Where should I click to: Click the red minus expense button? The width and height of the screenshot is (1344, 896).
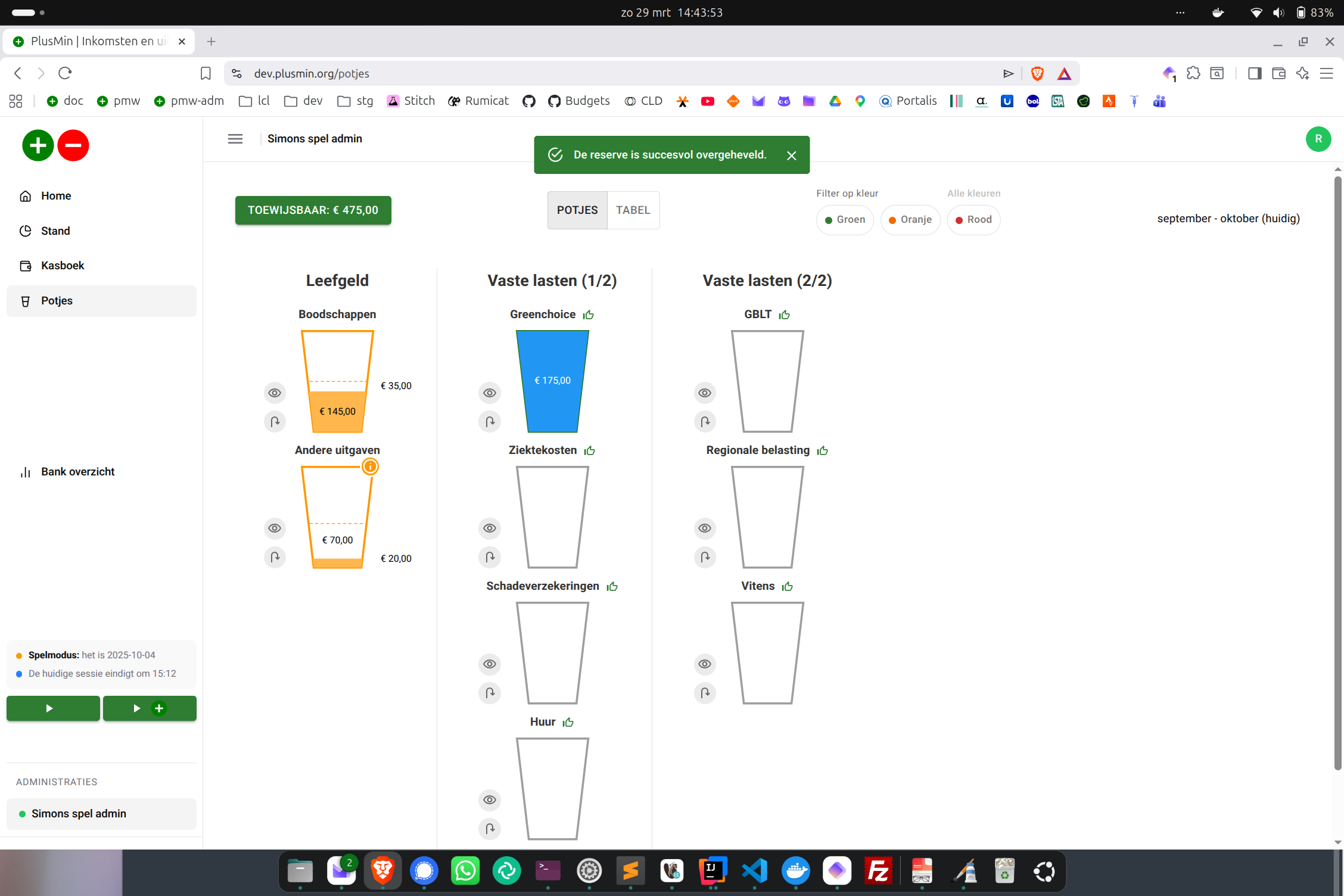click(x=73, y=145)
